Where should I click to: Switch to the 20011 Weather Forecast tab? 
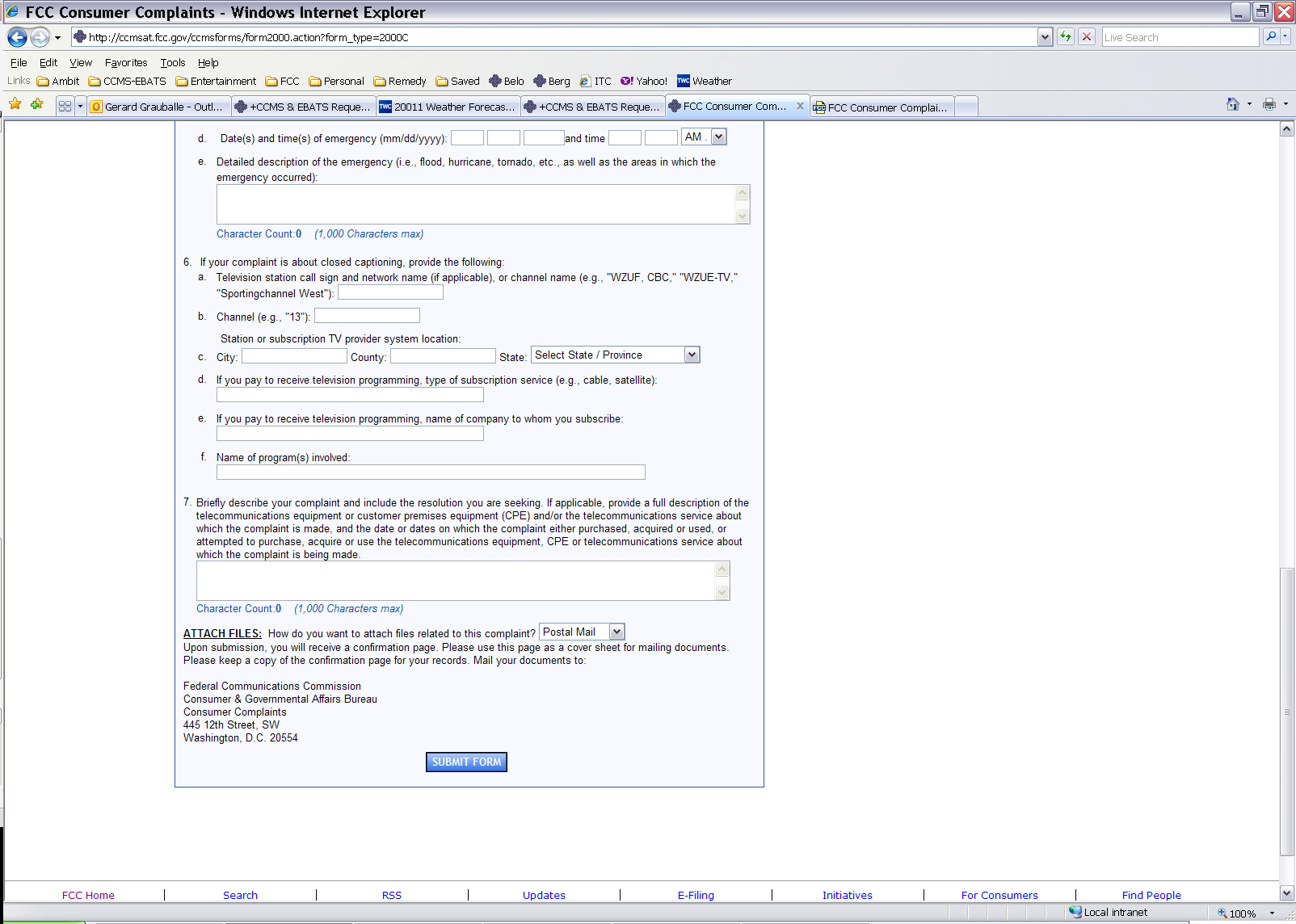click(x=448, y=107)
